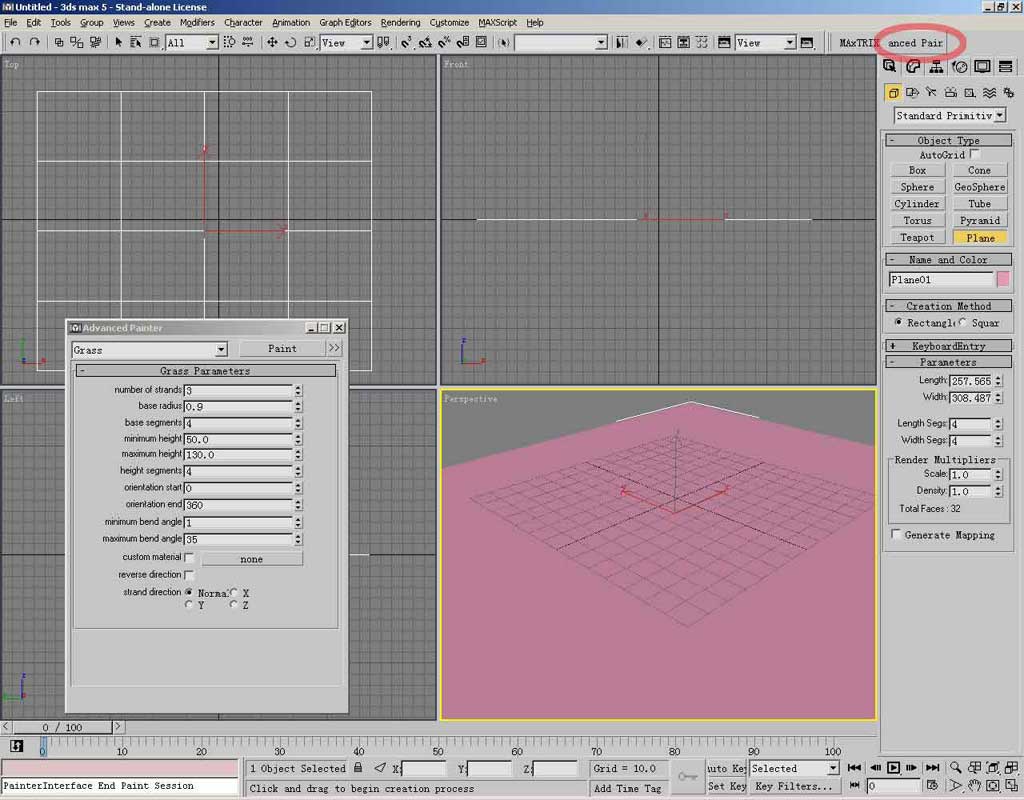Click the Paint button in Advanced Painter
1024x800 pixels.
pos(282,349)
